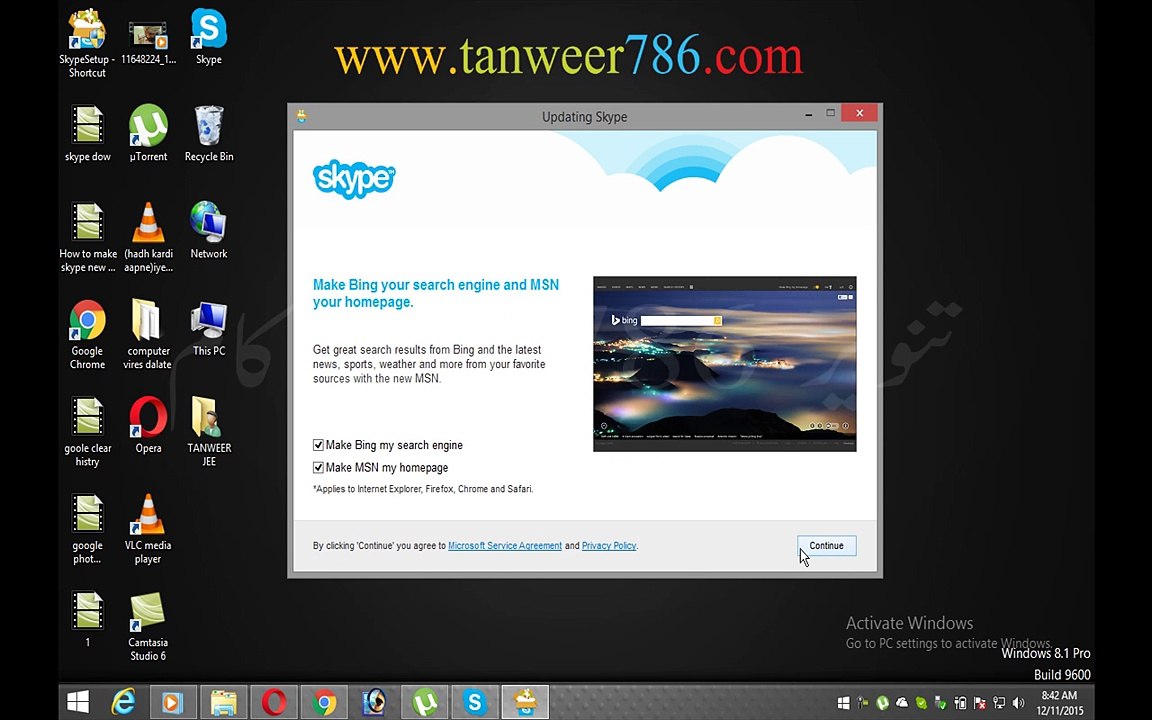Switch to µTorrent on the taskbar
The image size is (1152, 720).
tap(425, 702)
